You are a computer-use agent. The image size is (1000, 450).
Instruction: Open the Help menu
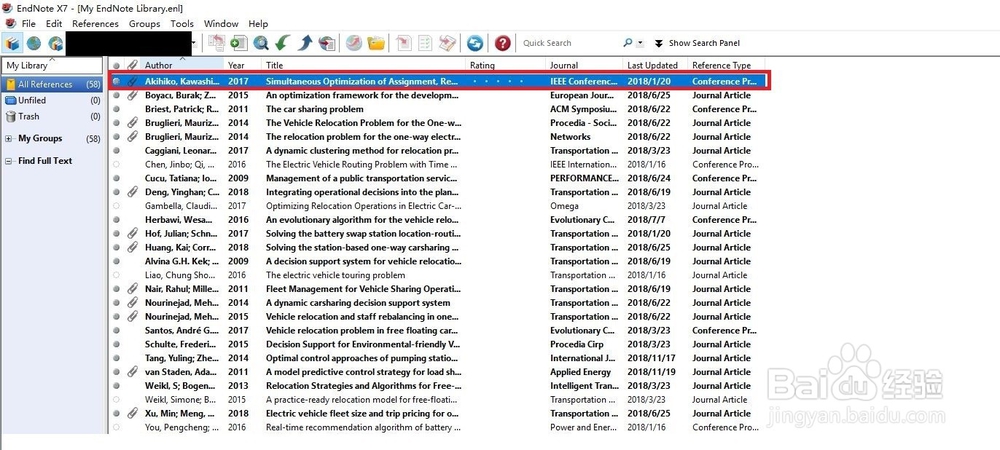[x=258, y=24]
